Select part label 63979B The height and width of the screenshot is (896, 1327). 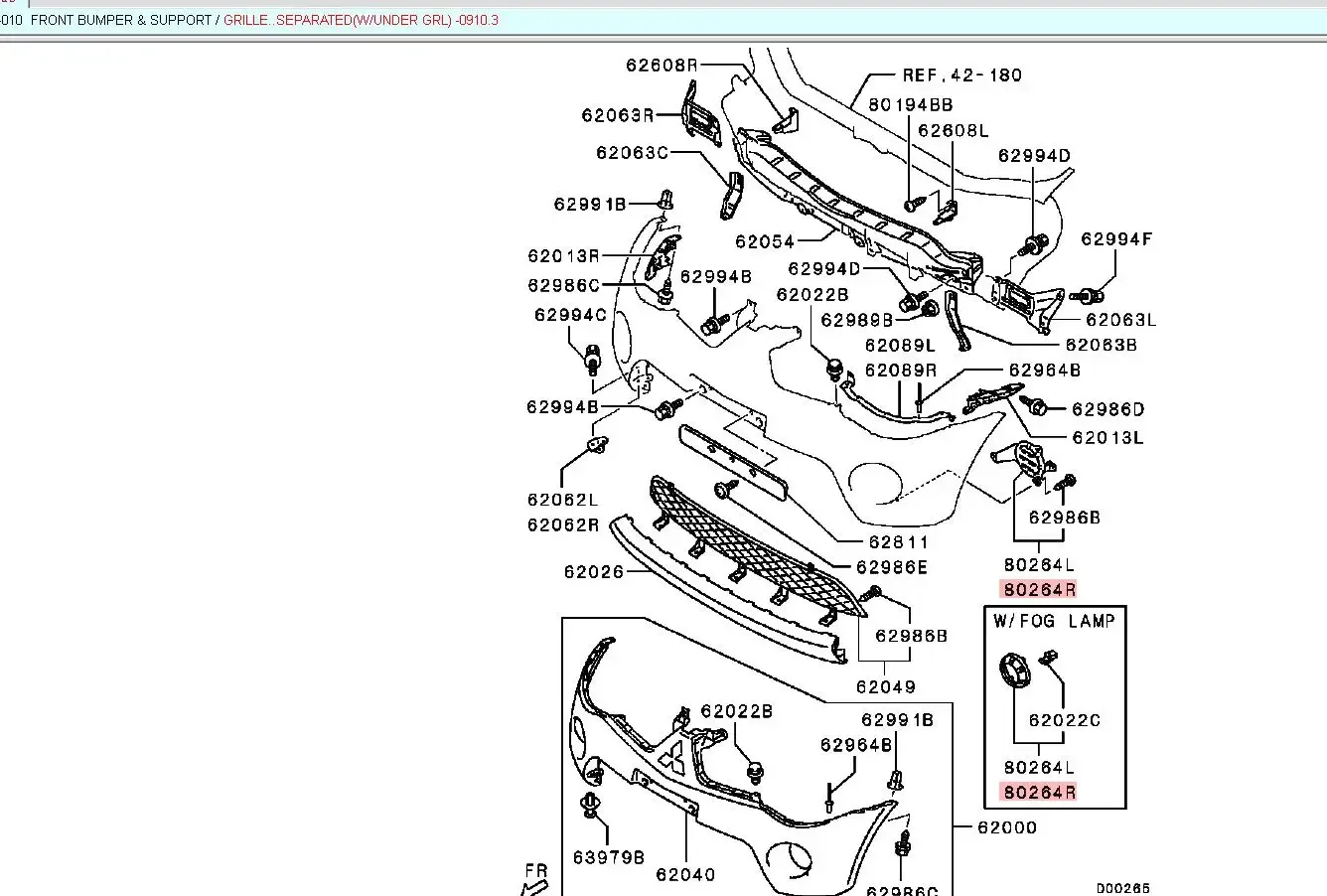(x=609, y=857)
